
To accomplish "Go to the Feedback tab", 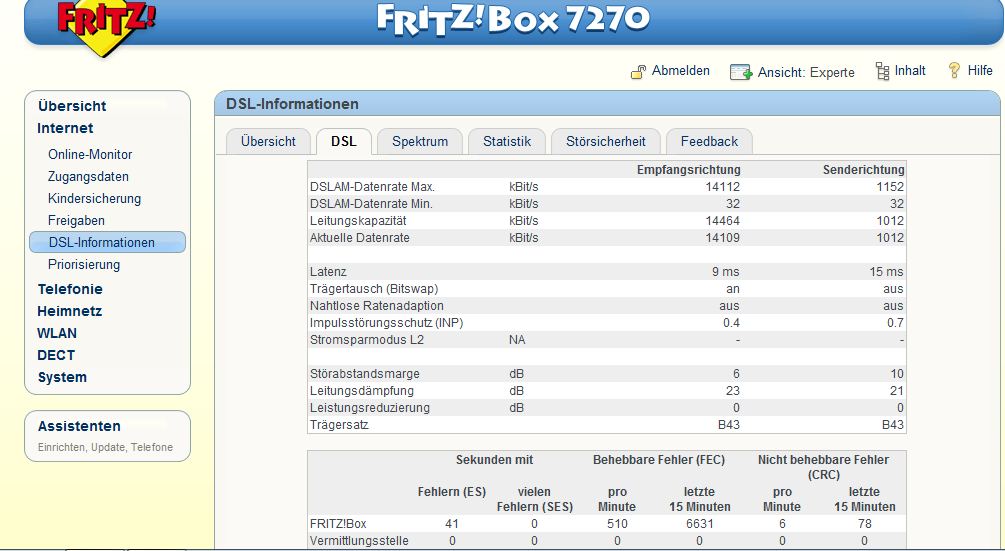I will (709, 142).
